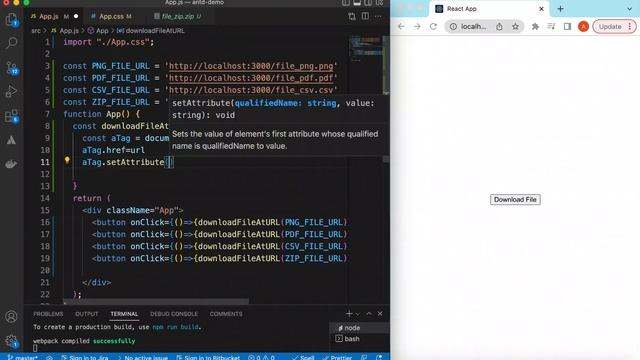Open media controls icon in Chrome
Viewport: 640px width, 360px height.
(x=551, y=27)
